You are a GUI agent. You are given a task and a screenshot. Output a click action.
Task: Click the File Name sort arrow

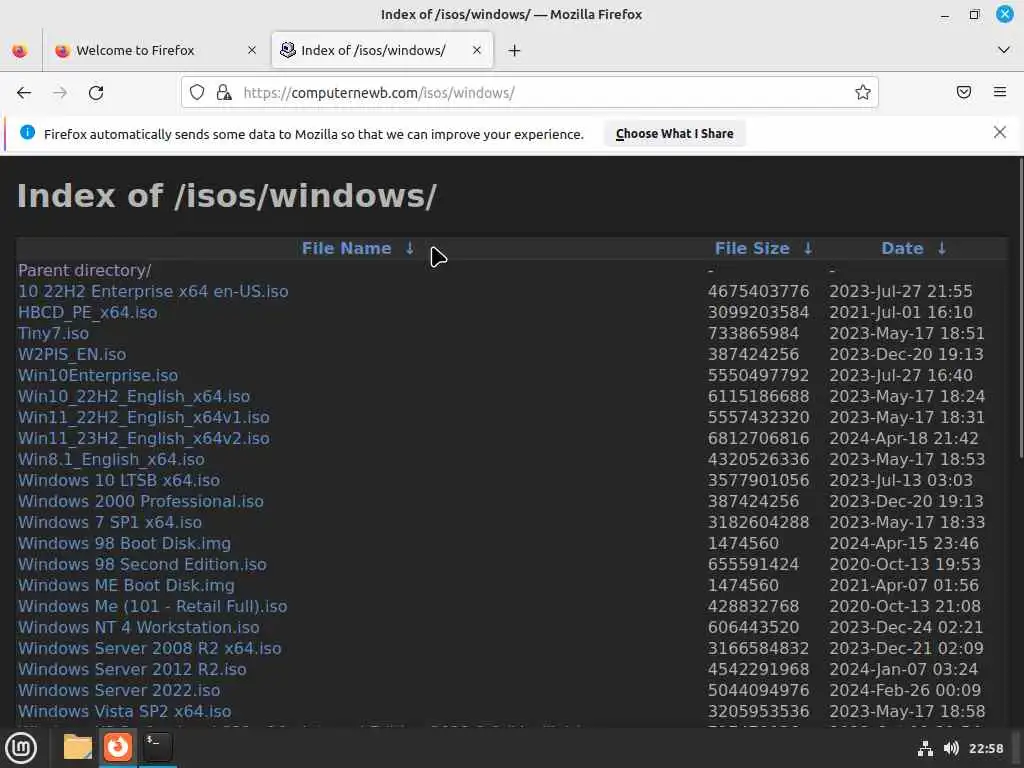click(x=409, y=248)
